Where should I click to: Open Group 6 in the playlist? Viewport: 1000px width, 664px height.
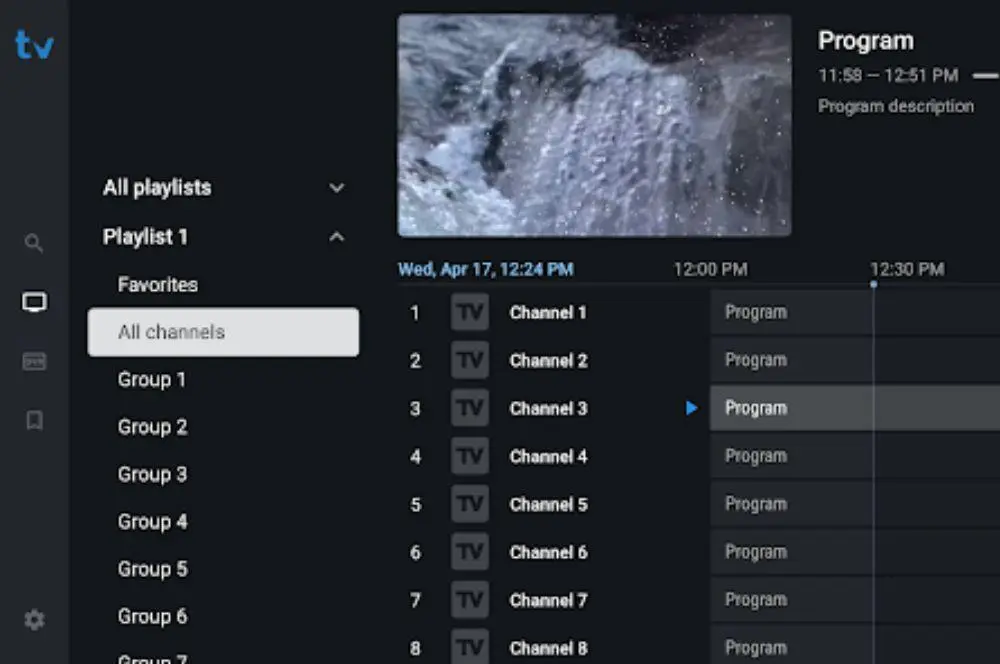point(152,616)
